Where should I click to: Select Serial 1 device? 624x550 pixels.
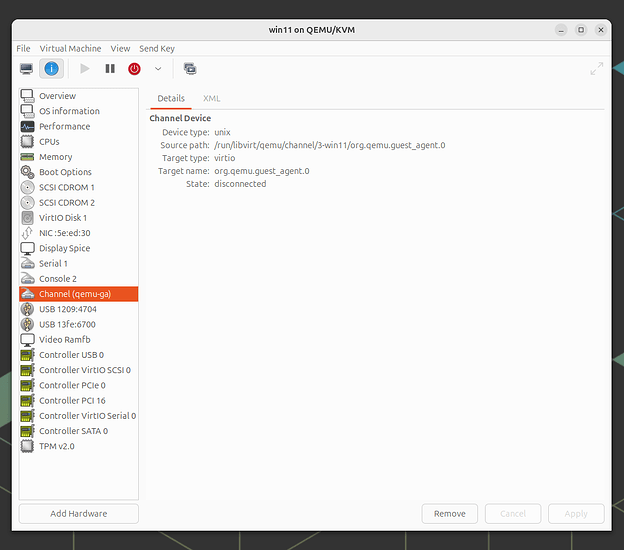tap(79, 263)
